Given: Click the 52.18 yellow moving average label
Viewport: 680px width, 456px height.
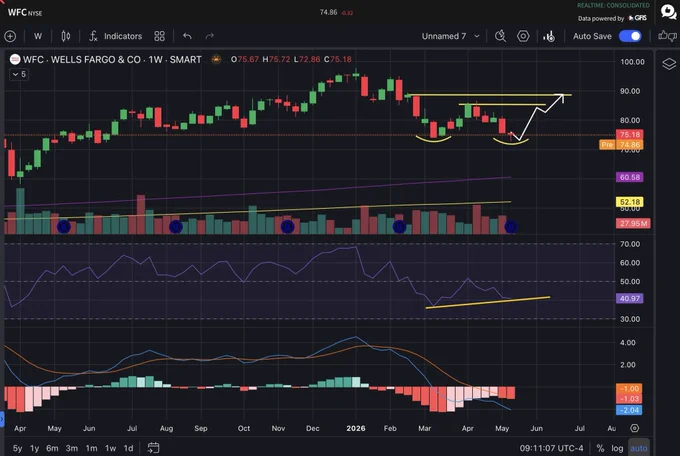Looking at the screenshot, I should [629, 202].
